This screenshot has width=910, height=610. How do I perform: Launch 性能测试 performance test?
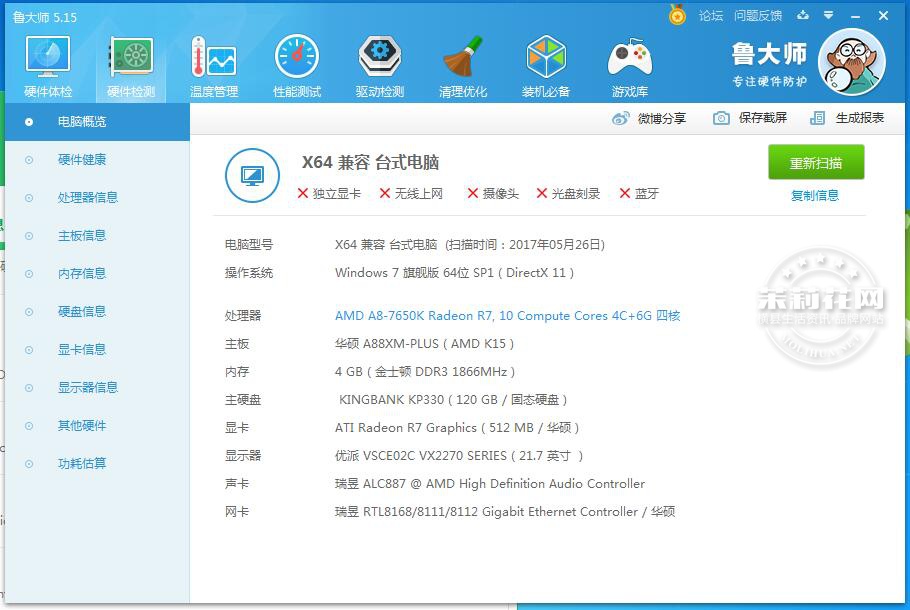(297, 66)
